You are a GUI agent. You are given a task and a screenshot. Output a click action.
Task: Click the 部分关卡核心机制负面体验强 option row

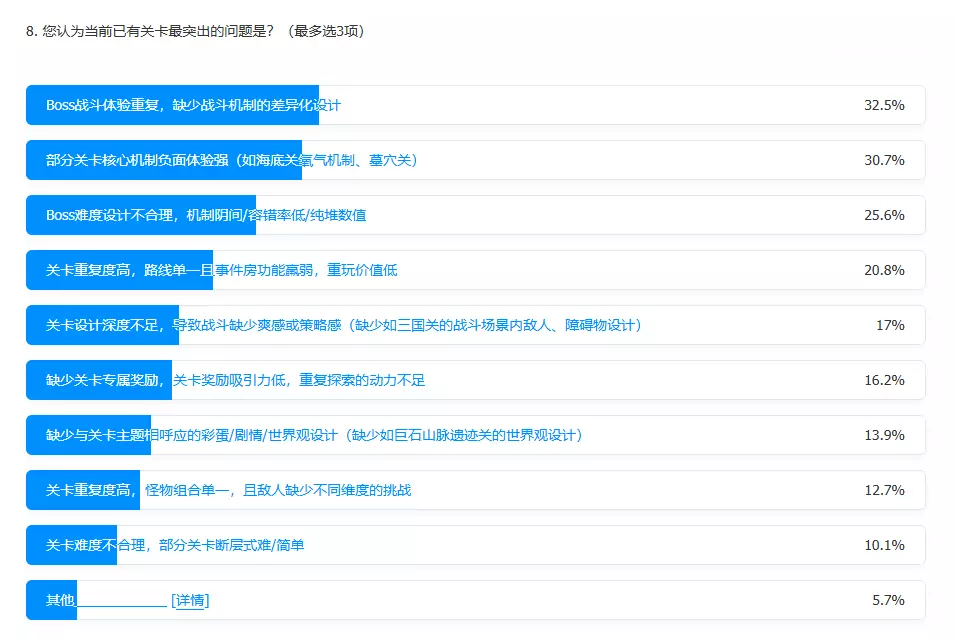pos(476,160)
